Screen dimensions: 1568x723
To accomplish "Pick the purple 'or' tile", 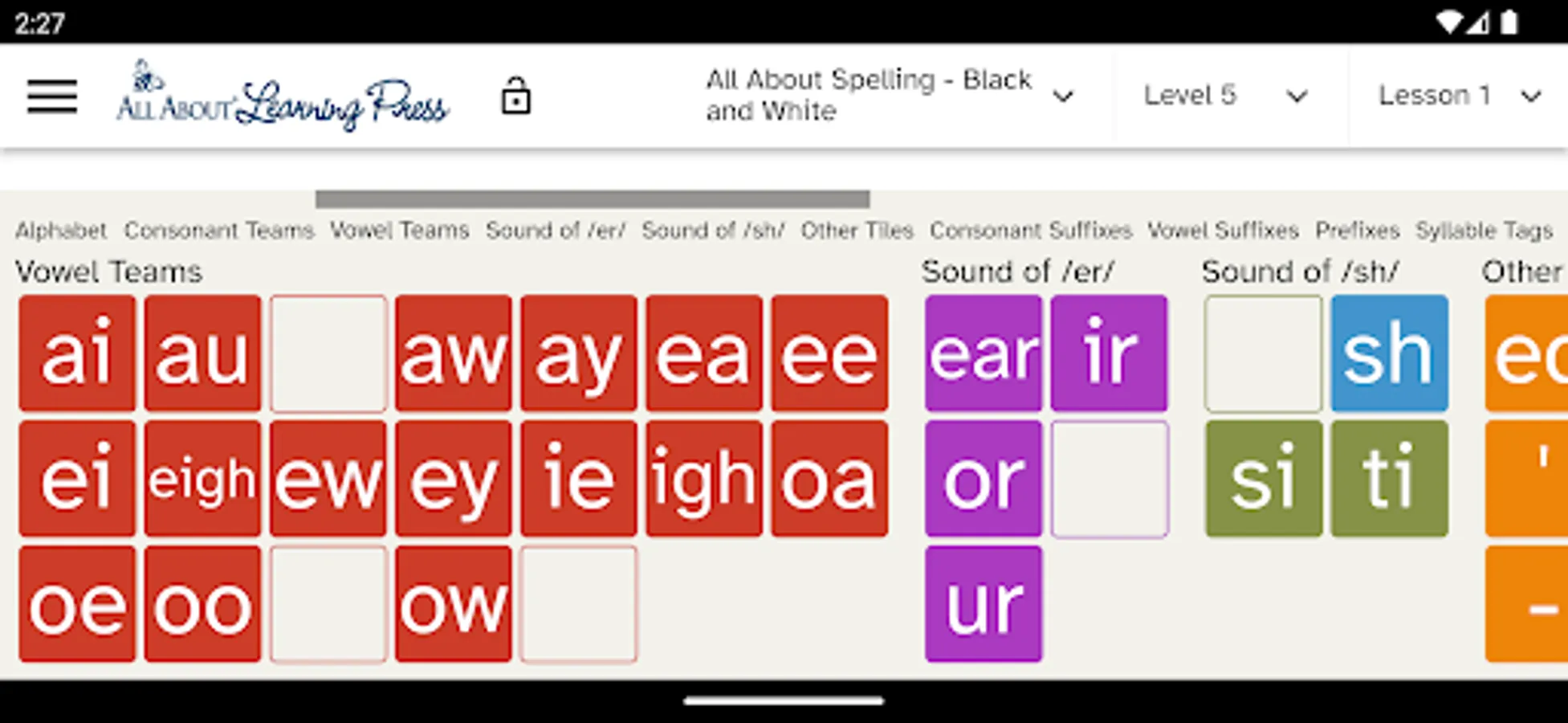I will point(984,479).
